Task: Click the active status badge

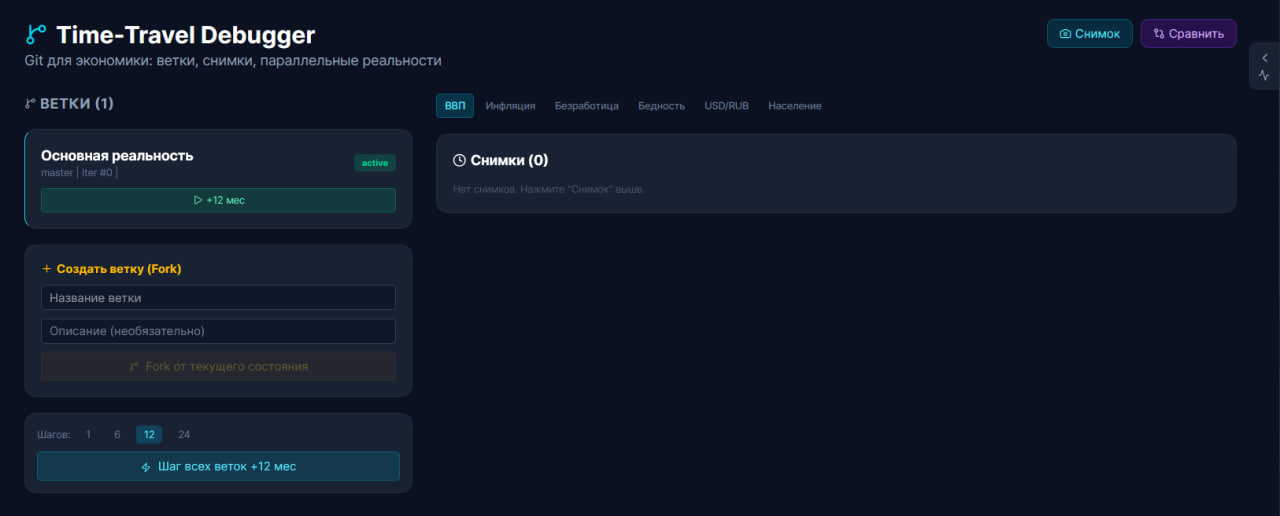Action: (x=375, y=163)
